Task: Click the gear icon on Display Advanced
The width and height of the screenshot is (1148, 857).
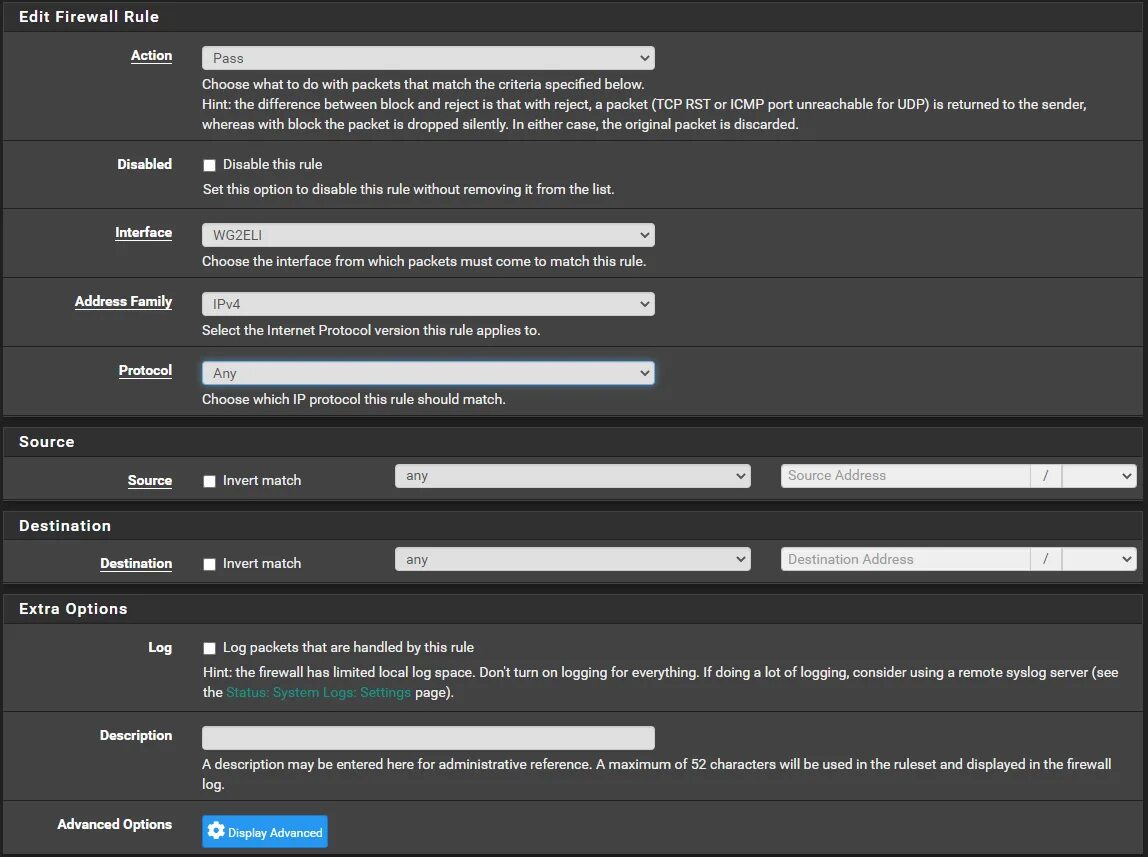Action: 216,831
